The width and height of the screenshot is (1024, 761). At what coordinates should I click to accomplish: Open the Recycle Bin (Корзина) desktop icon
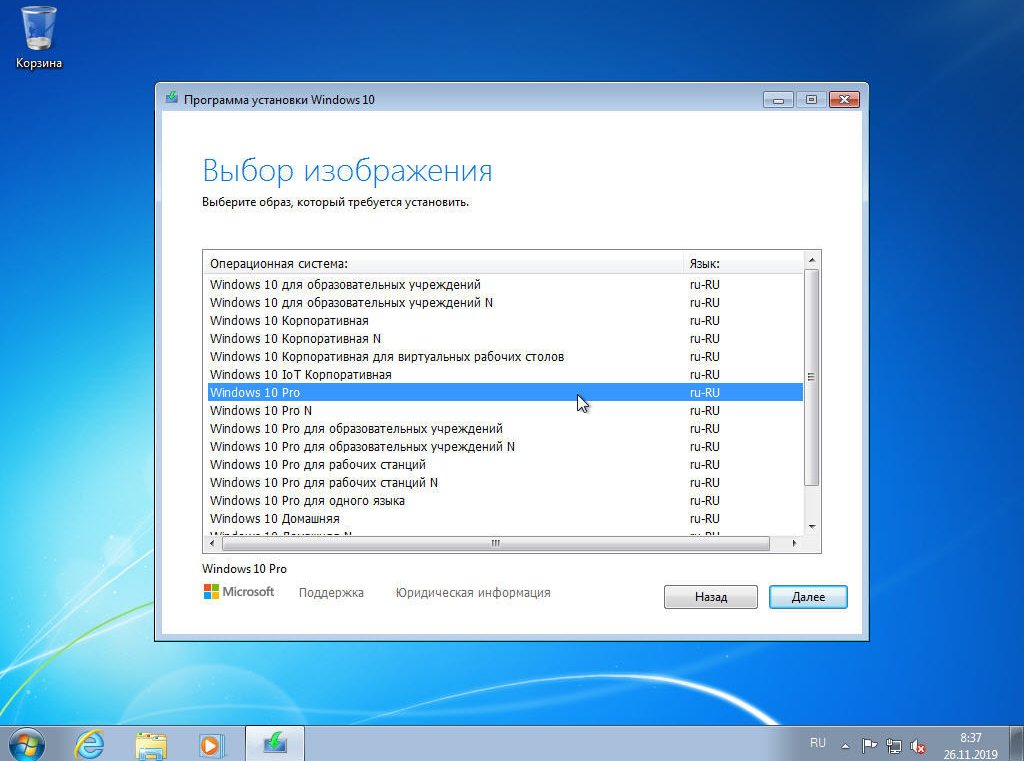tap(39, 37)
